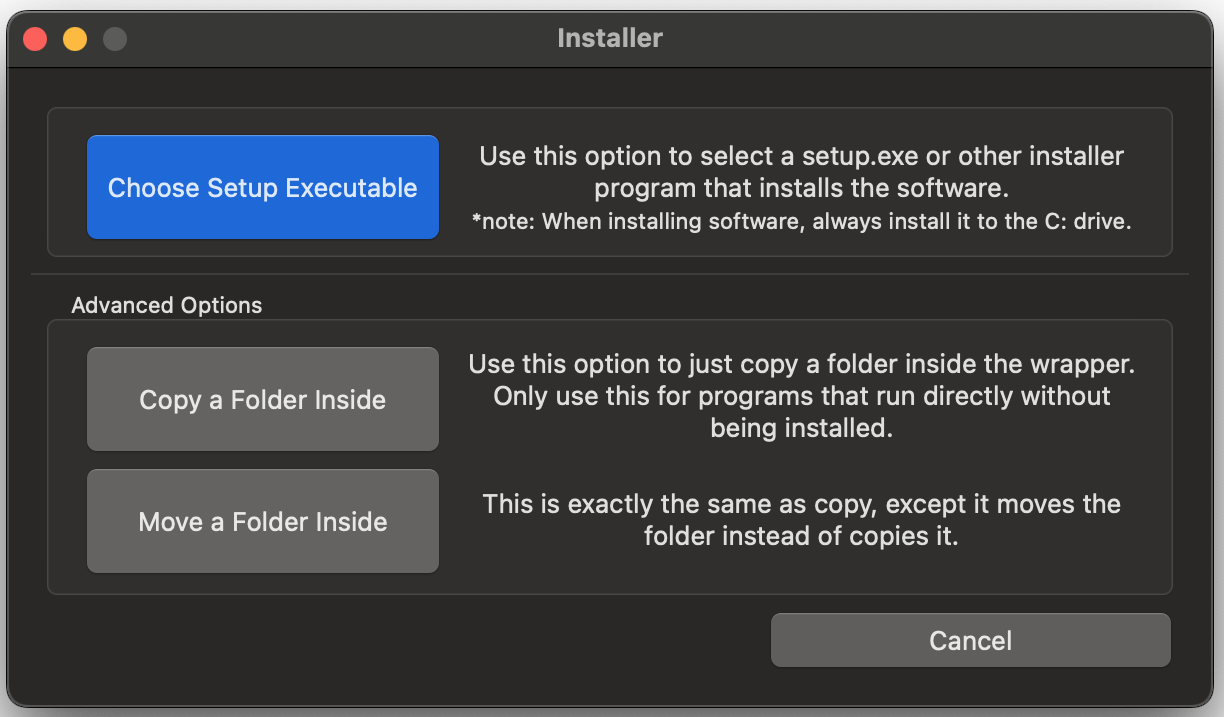Close the Installer window with red button
The image size is (1224, 717).
36,39
